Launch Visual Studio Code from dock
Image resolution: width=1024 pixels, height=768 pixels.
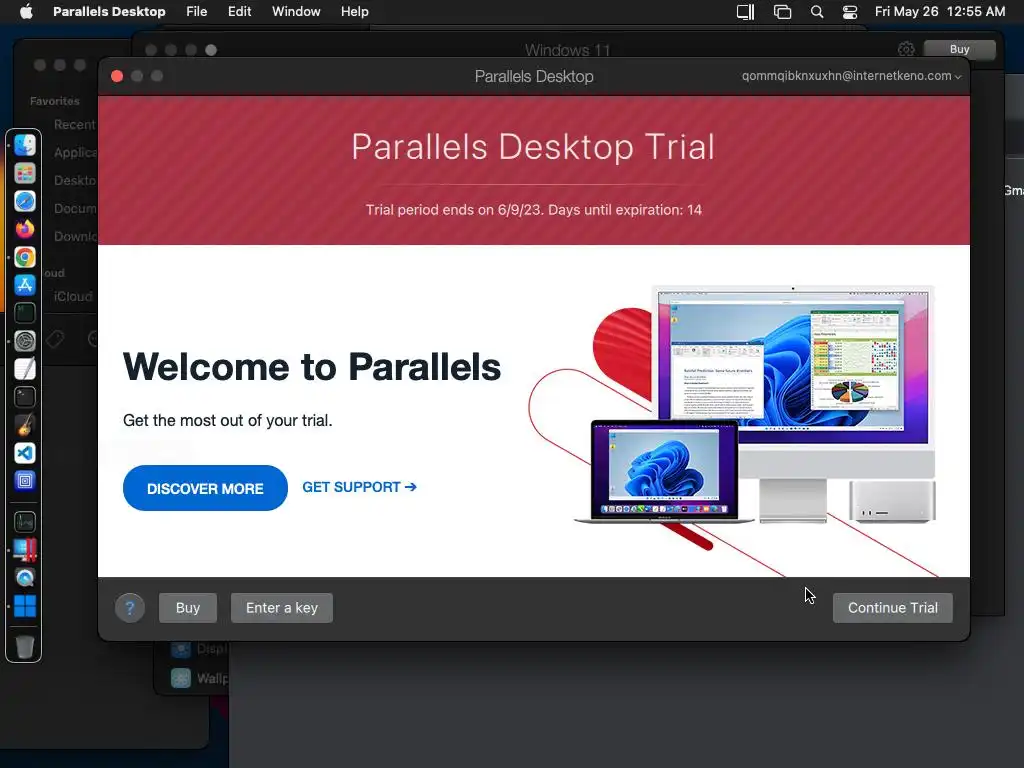[x=25, y=453]
